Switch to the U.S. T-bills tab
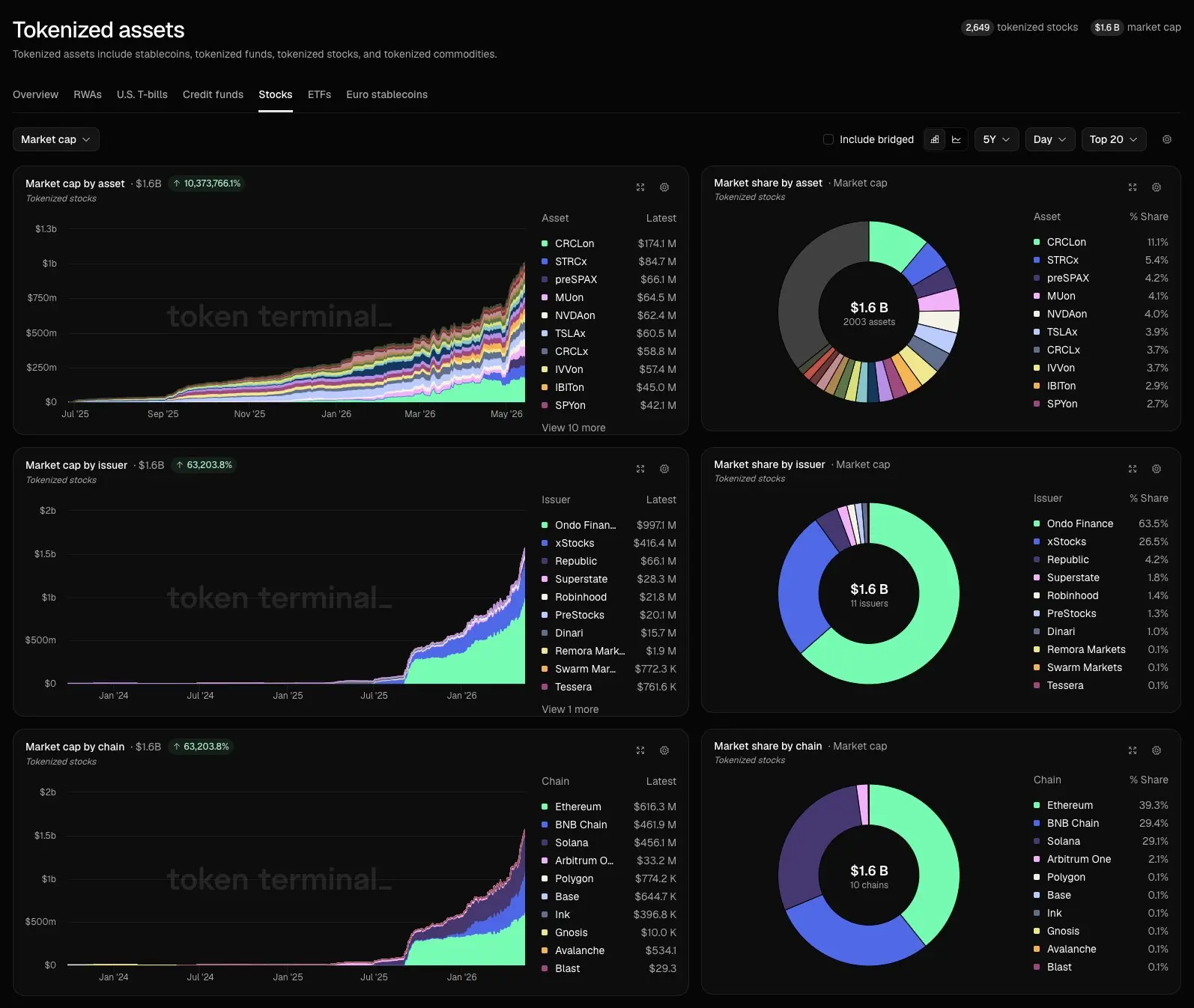Screen dimensions: 1194x1008 point(142,94)
